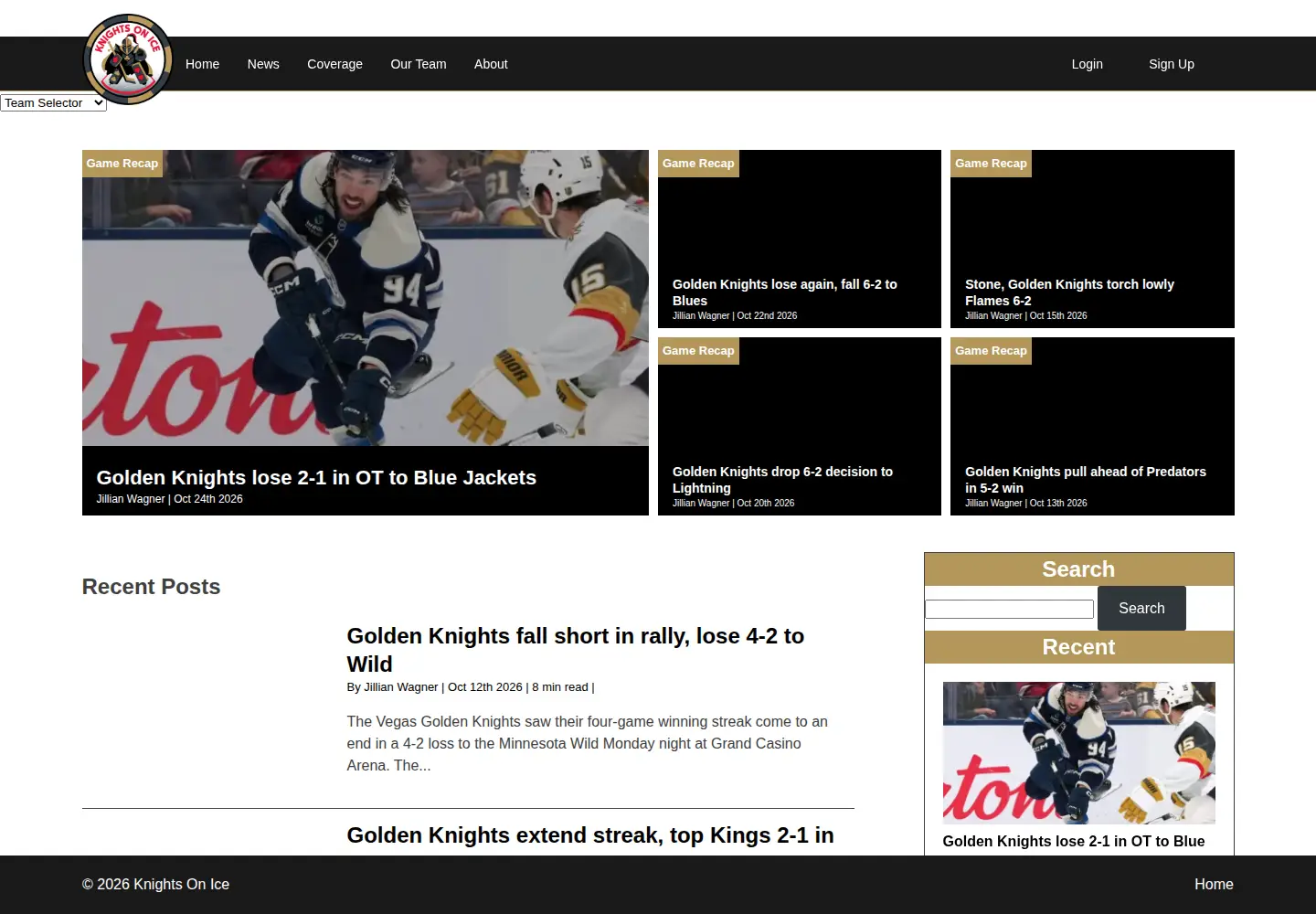The image size is (1316, 914).
Task: Click the excerpt beginning 'The Vegas Golden Knights saw'
Action: (588, 743)
